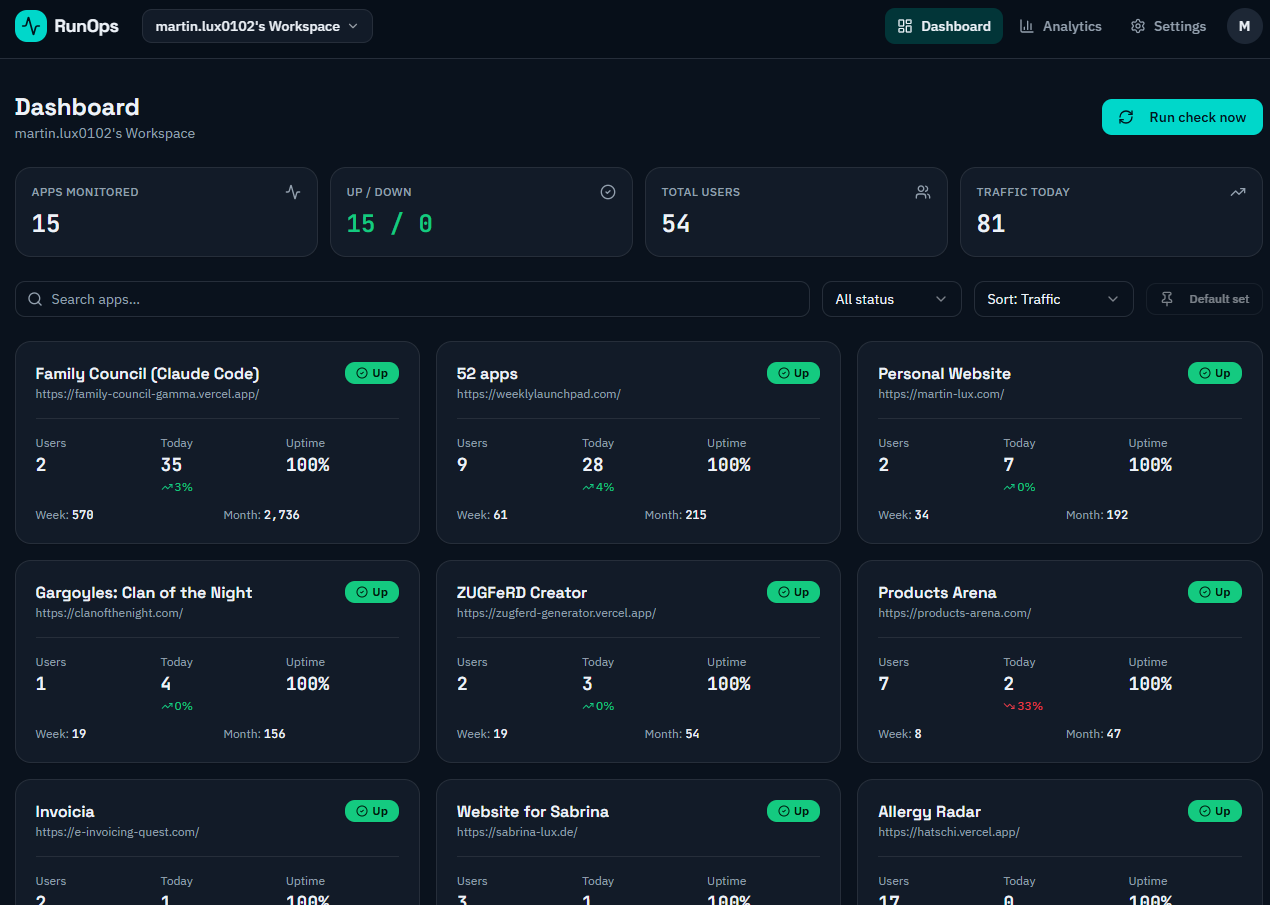The height and width of the screenshot is (905, 1270).
Task: Open the Allergy Radar card title
Action: [x=929, y=811]
